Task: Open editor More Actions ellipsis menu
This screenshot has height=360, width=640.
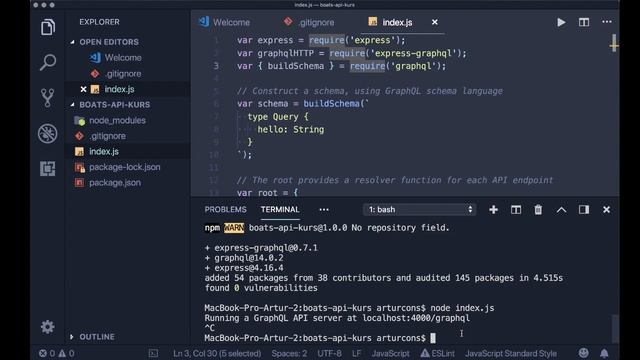Action: [x=607, y=22]
